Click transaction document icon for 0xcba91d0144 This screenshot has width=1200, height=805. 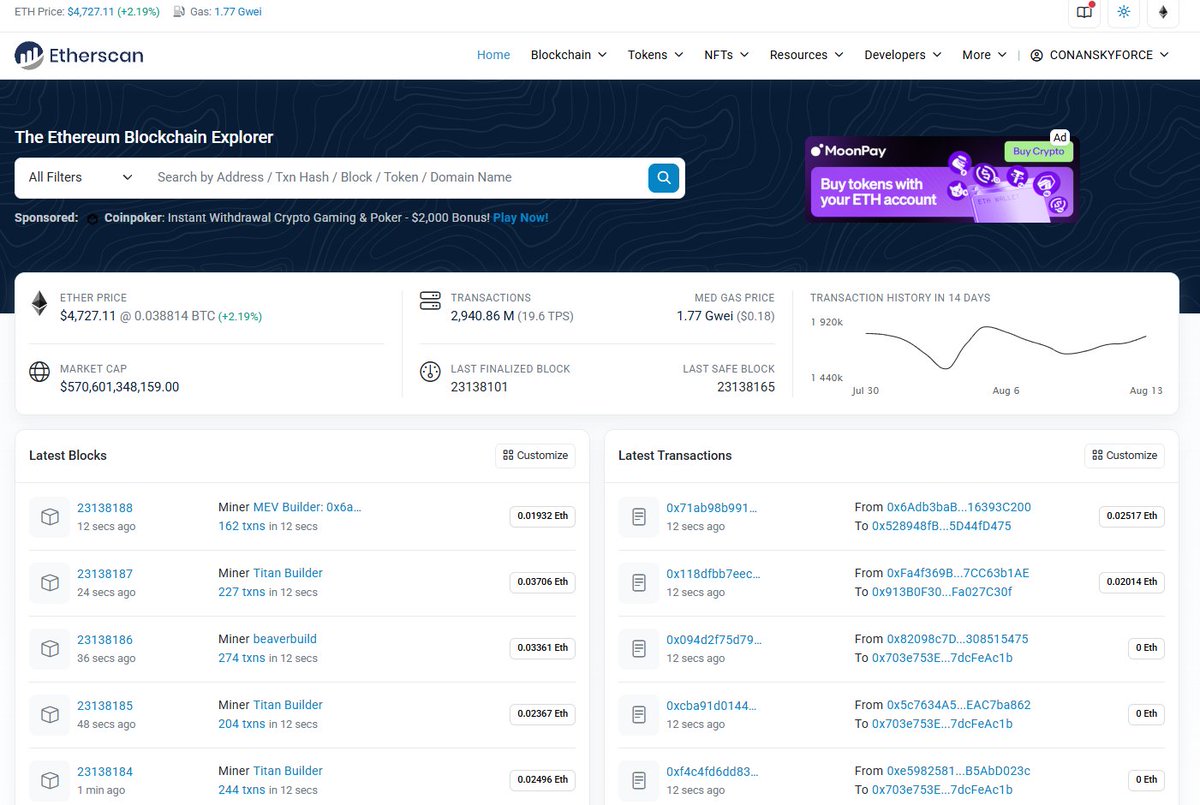click(x=638, y=714)
